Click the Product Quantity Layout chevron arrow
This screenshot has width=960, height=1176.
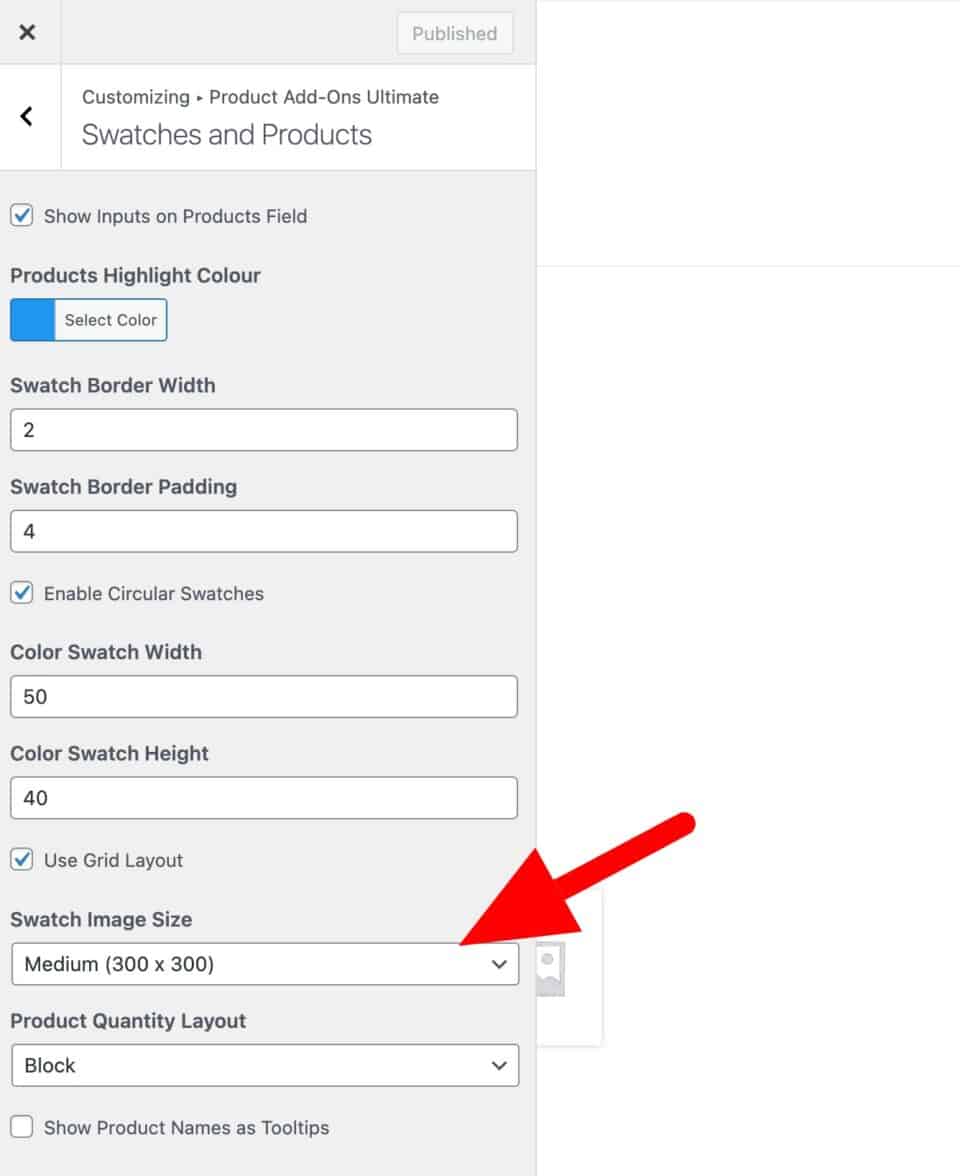[x=499, y=1065]
